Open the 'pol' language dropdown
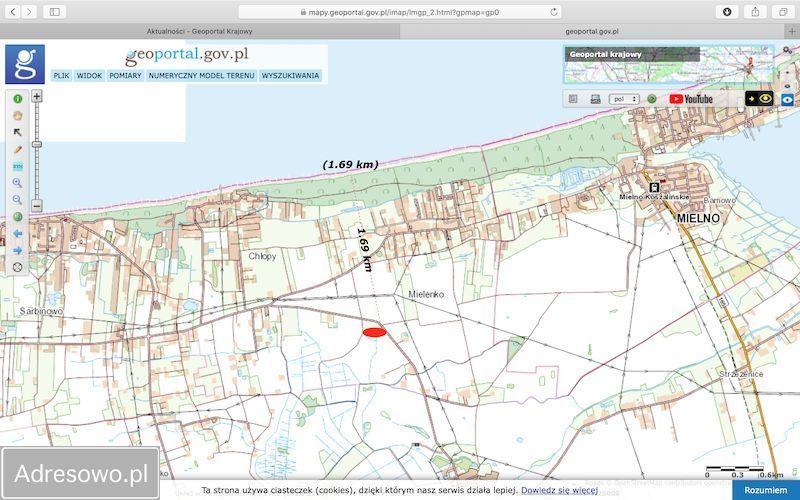The image size is (800, 500). pos(624,99)
